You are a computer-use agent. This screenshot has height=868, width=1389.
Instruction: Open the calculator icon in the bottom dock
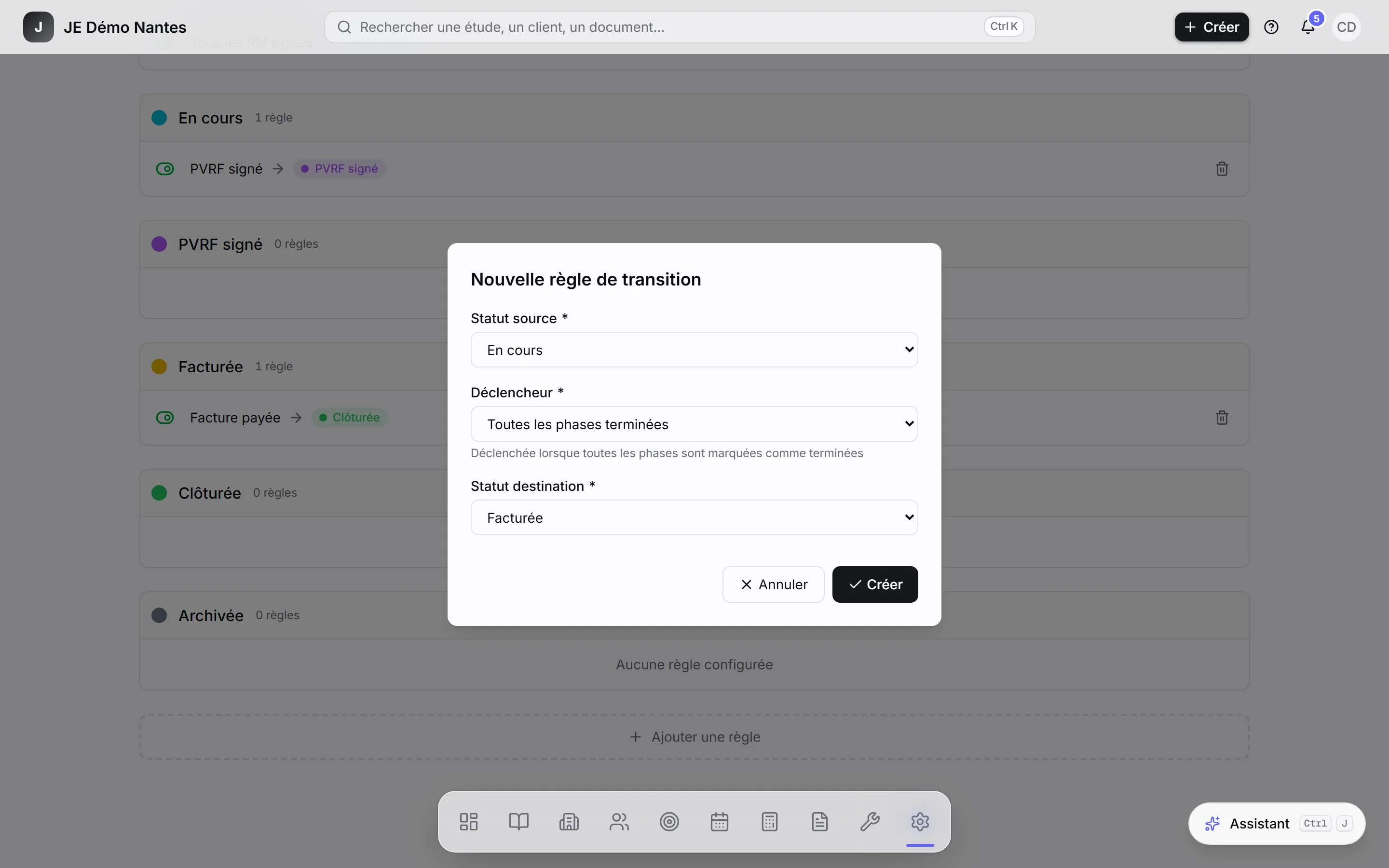coord(770,822)
